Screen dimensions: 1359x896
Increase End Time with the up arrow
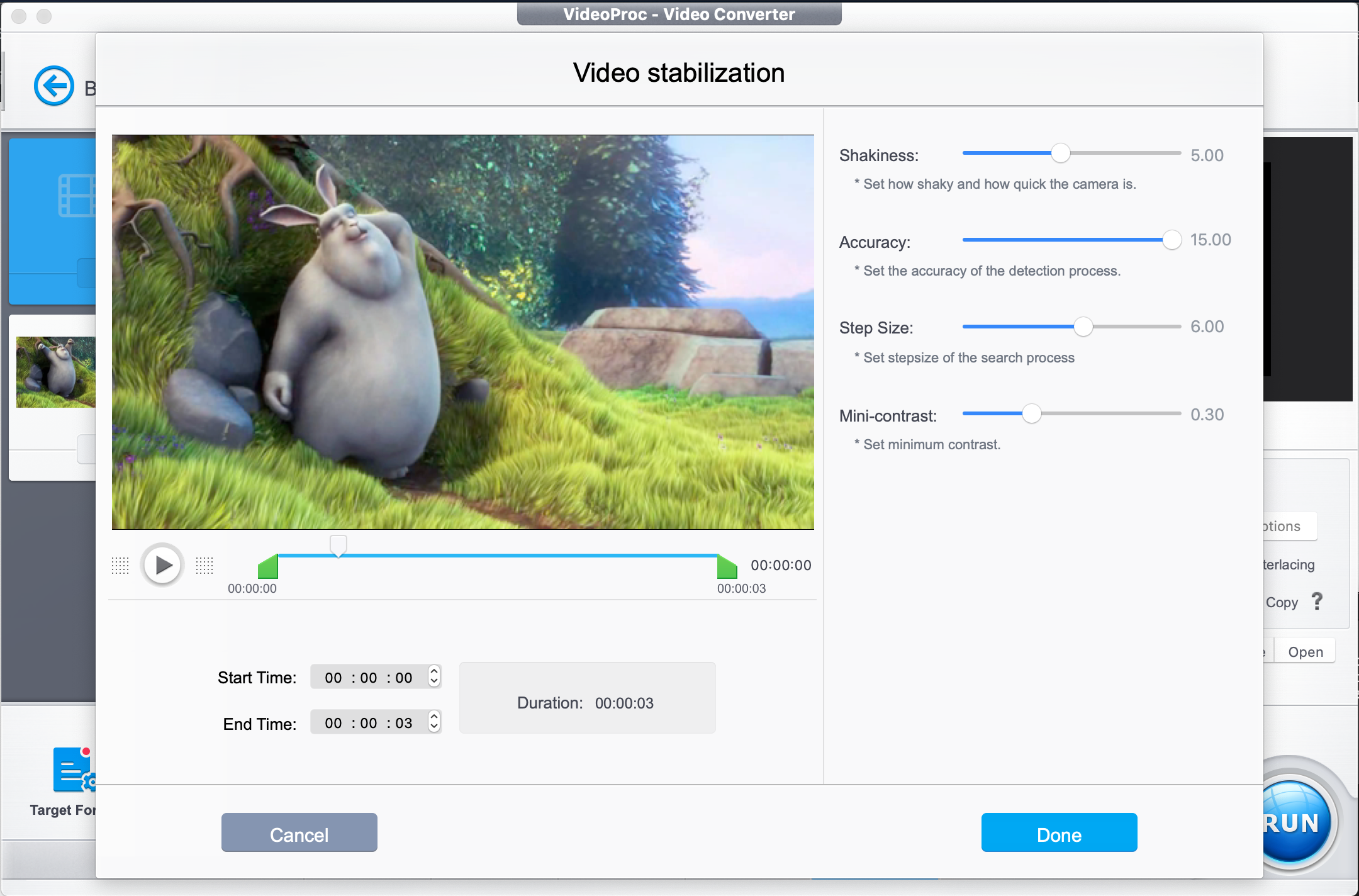434,717
